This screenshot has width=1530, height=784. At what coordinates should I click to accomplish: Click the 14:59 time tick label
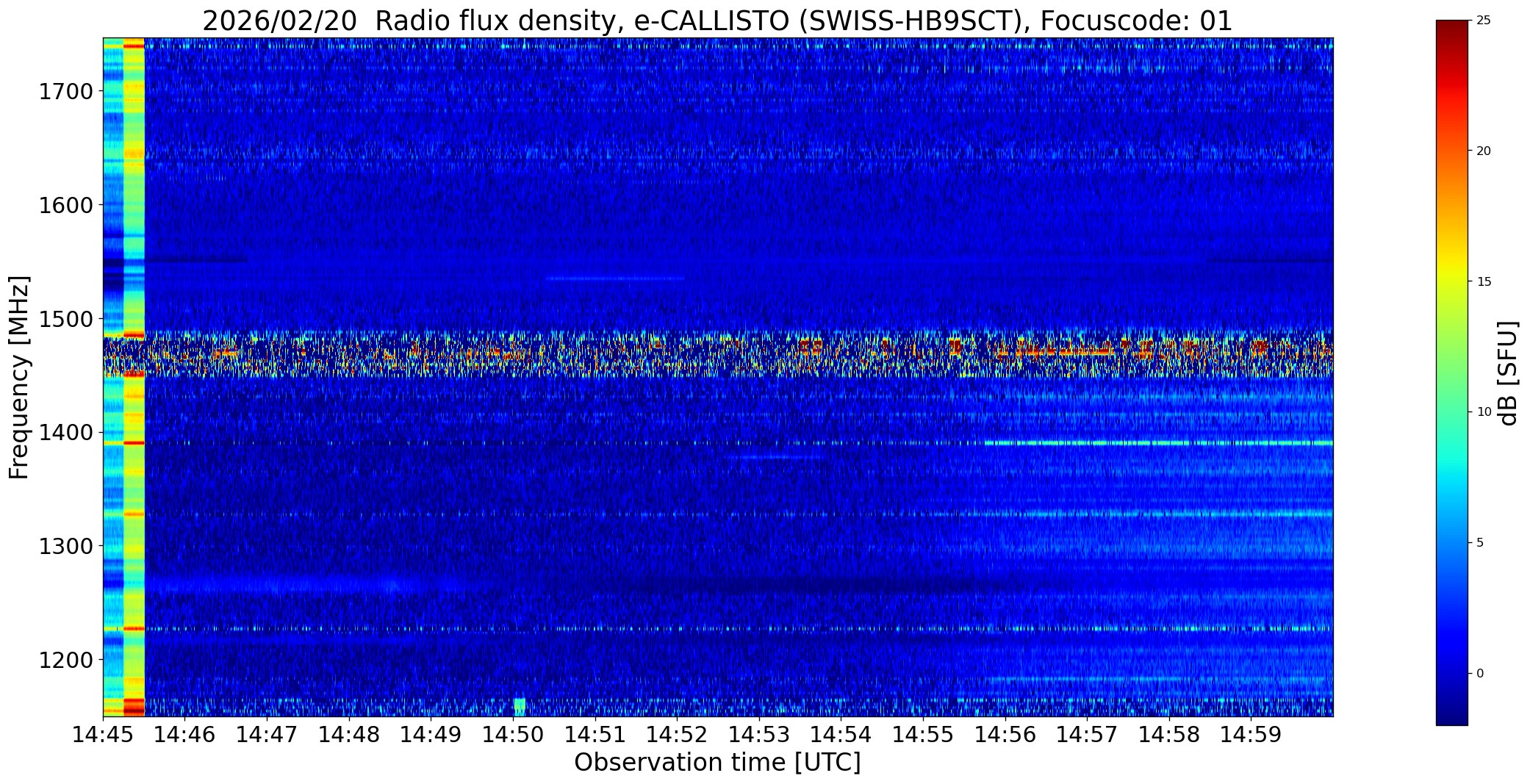(1251, 734)
